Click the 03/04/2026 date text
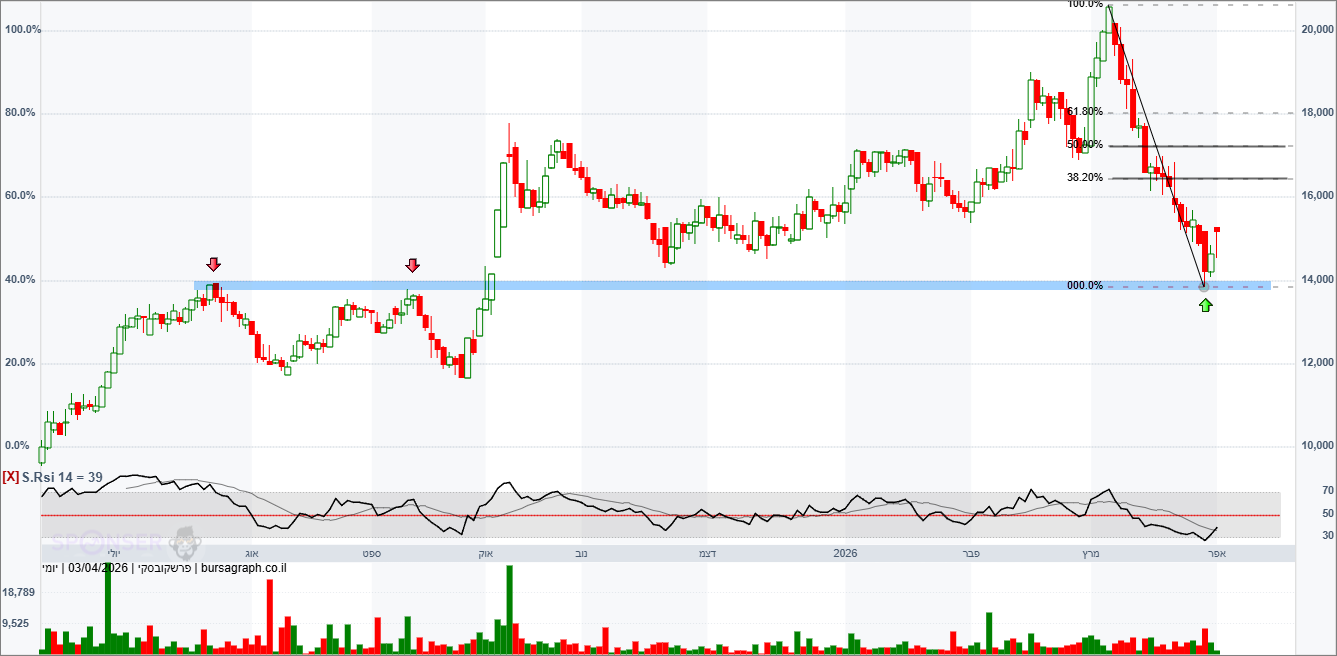 tap(99, 568)
